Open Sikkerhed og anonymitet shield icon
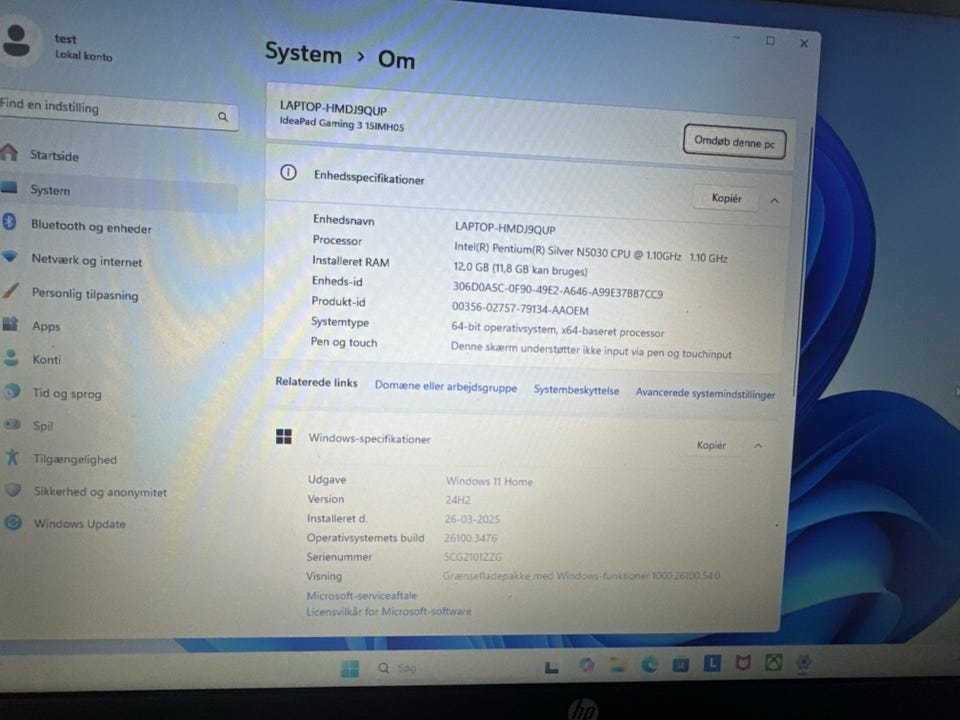This screenshot has height=720, width=960. coord(13,490)
